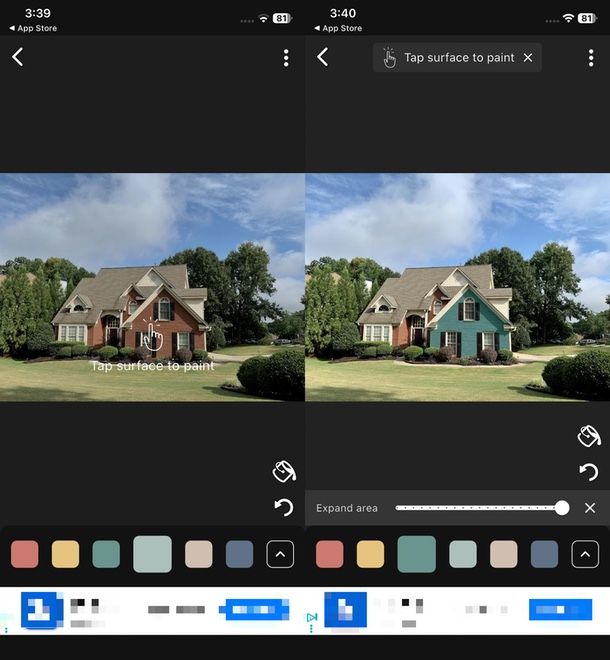This screenshot has width=610, height=660.
Task: Pick the coral red swatch on right screen
Action: [x=330, y=554]
